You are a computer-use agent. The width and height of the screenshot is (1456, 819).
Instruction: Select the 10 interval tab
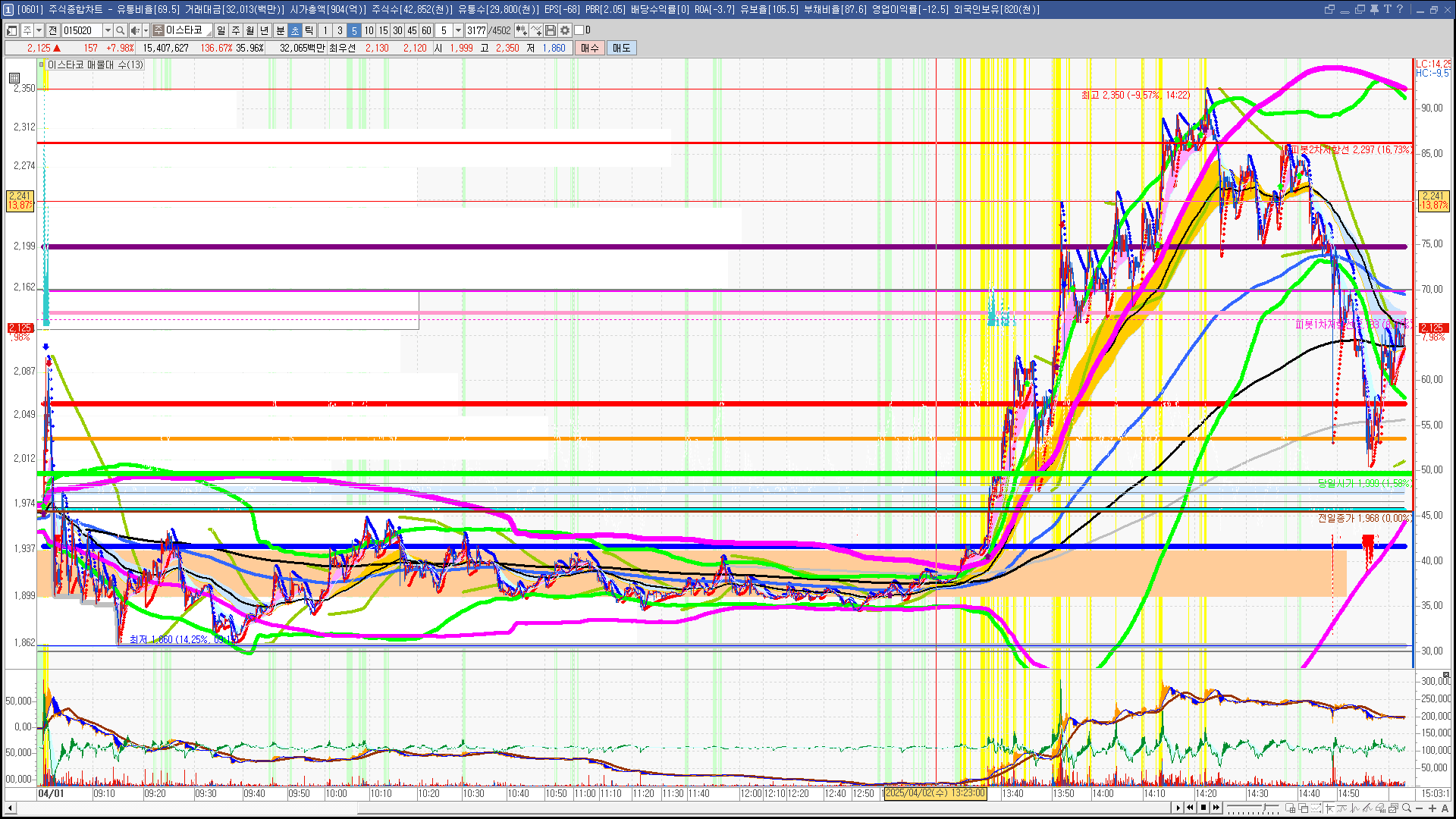[x=369, y=30]
